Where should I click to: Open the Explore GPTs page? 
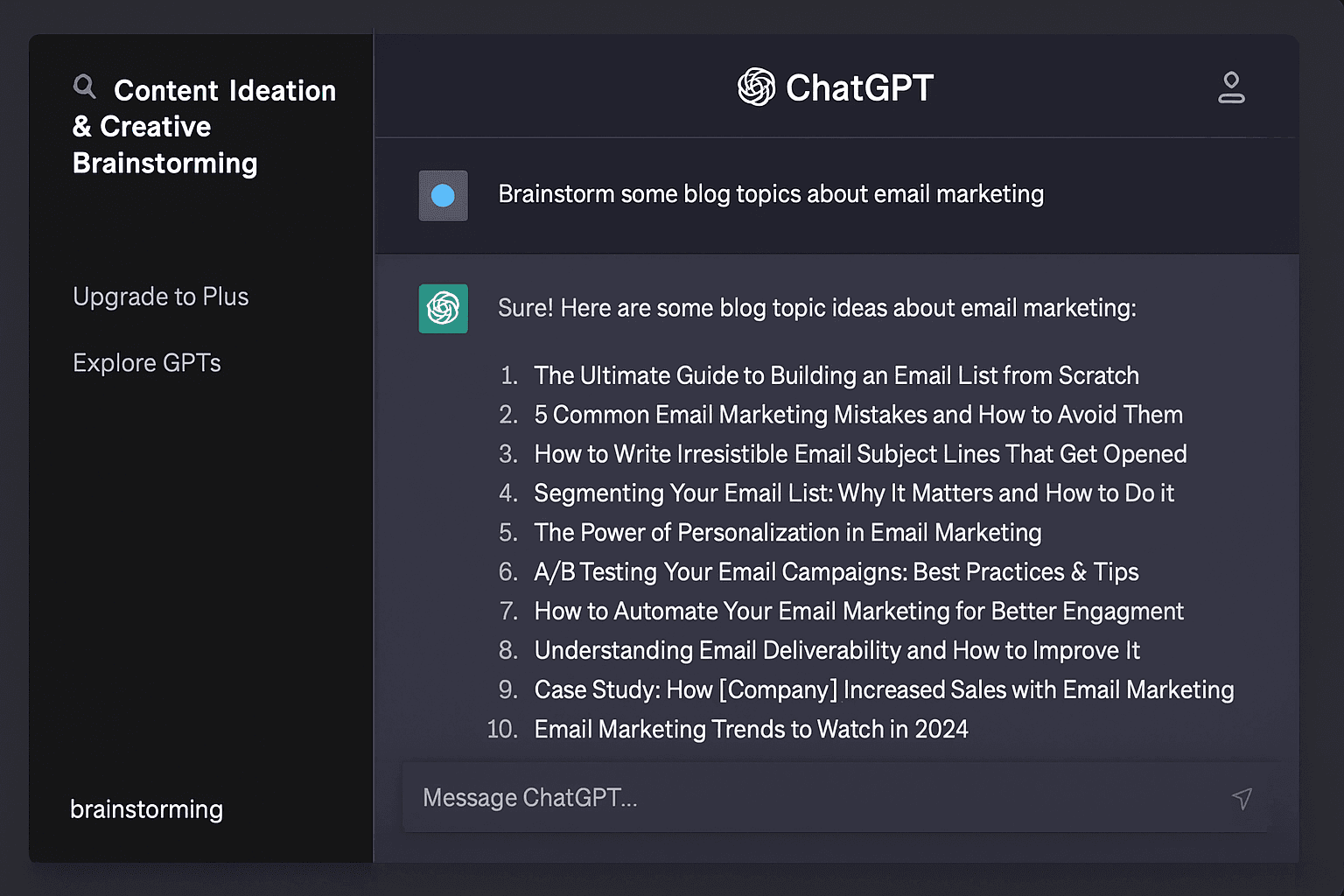[x=146, y=362]
